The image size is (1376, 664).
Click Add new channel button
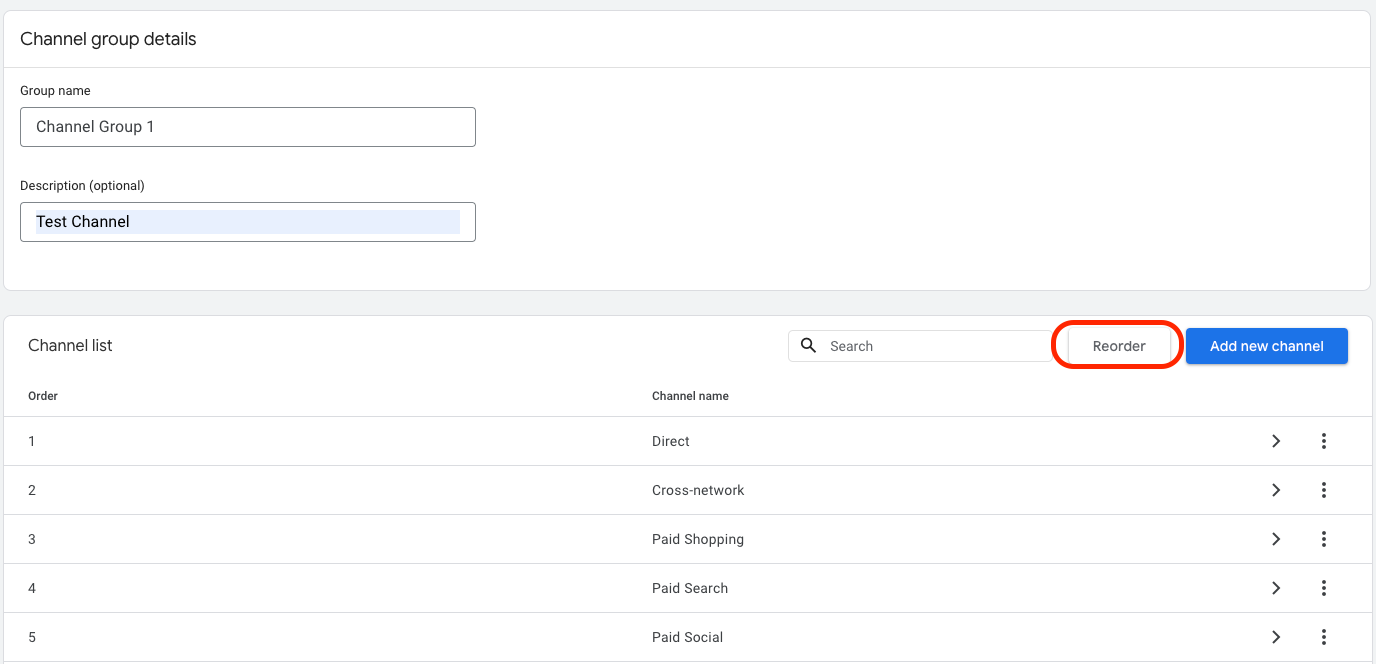1267,346
